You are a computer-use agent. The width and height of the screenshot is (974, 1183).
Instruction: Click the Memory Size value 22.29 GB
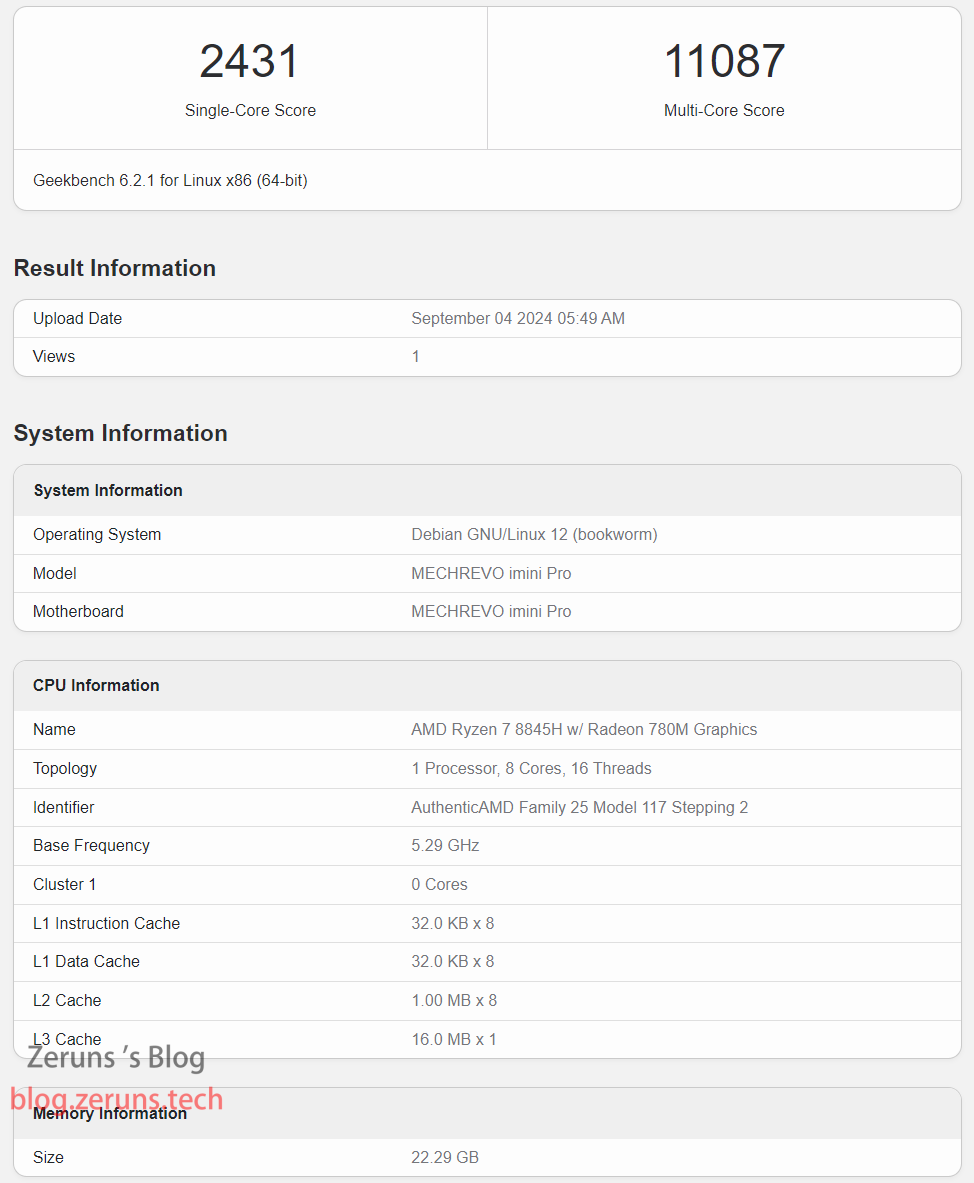445,1158
